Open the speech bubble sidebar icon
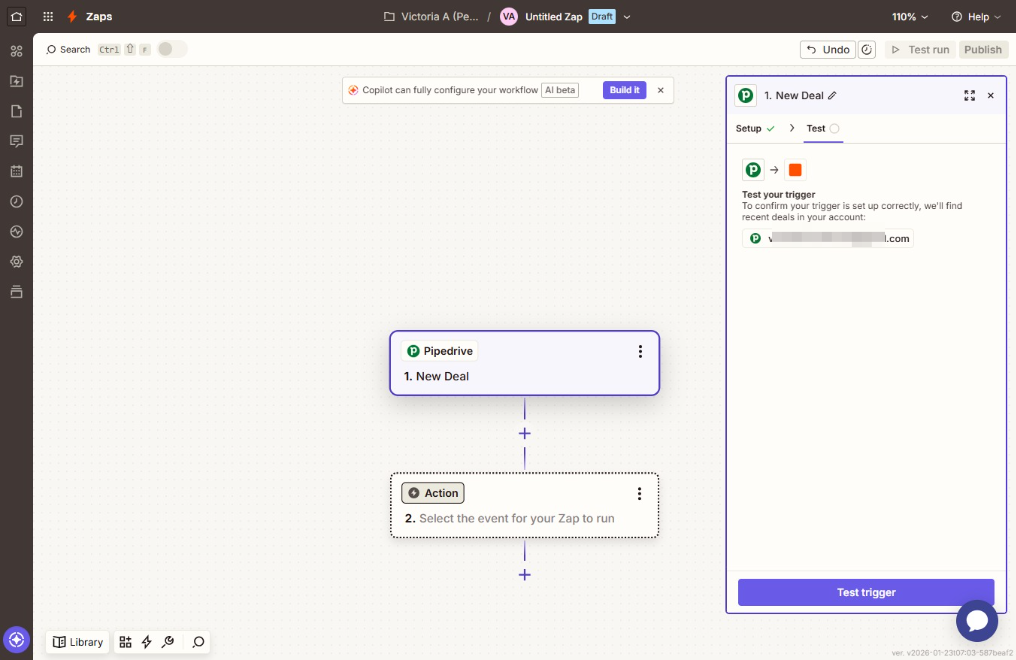Viewport: 1016px width, 660px height. click(x=16, y=141)
